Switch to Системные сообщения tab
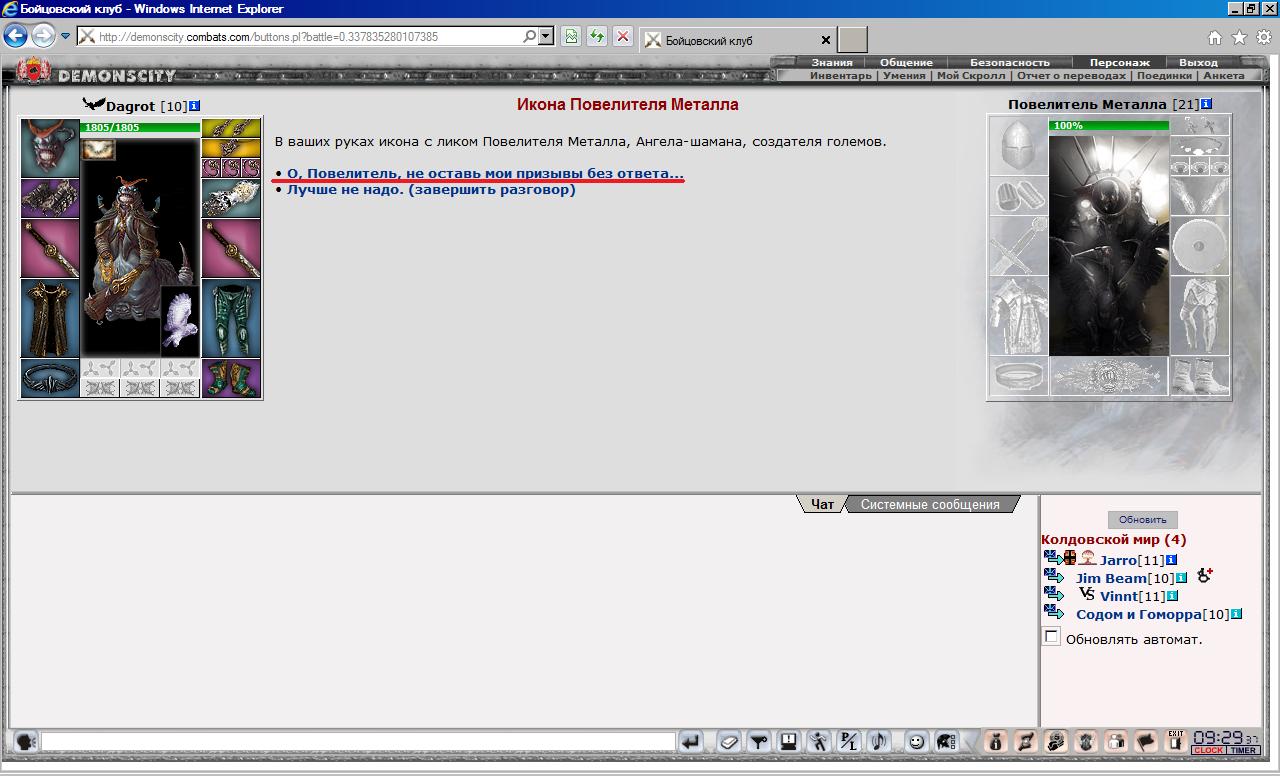This screenshot has height=777, width=1280. pos(930,504)
